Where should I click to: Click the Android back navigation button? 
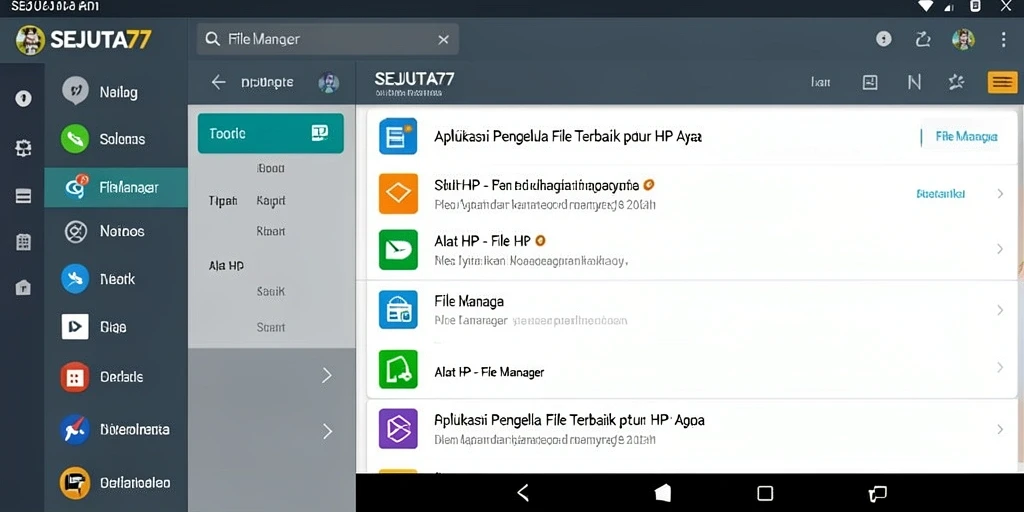[522, 493]
